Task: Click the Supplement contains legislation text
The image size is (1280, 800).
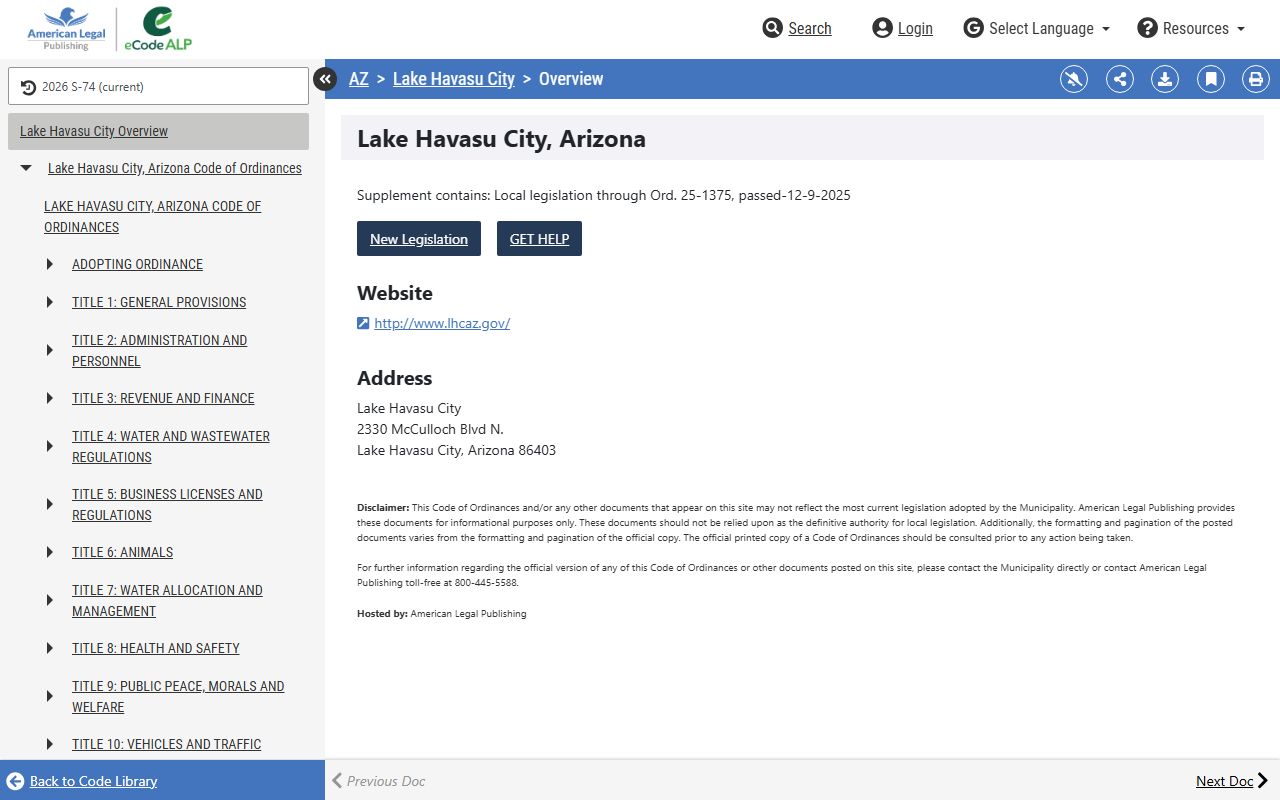Action: point(604,195)
